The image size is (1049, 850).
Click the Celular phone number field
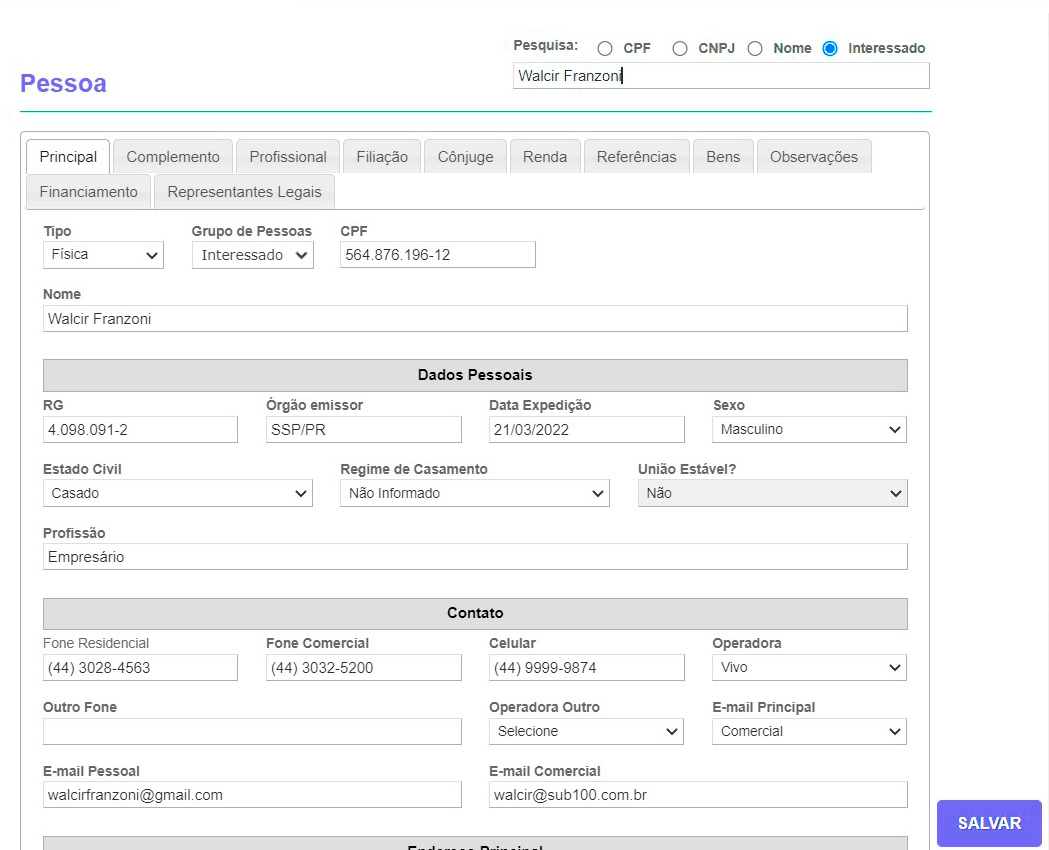[586, 668]
